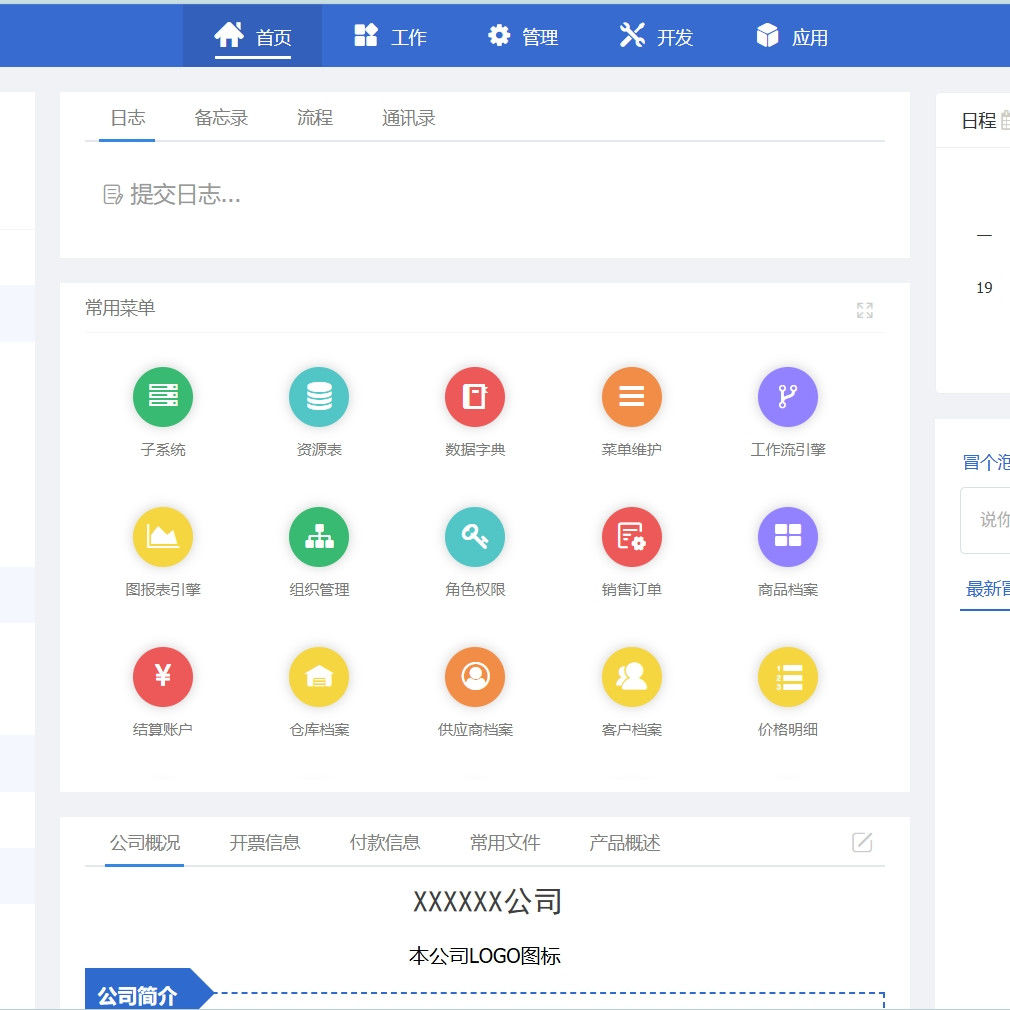Go to 首页 in top navigation

tap(252, 37)
